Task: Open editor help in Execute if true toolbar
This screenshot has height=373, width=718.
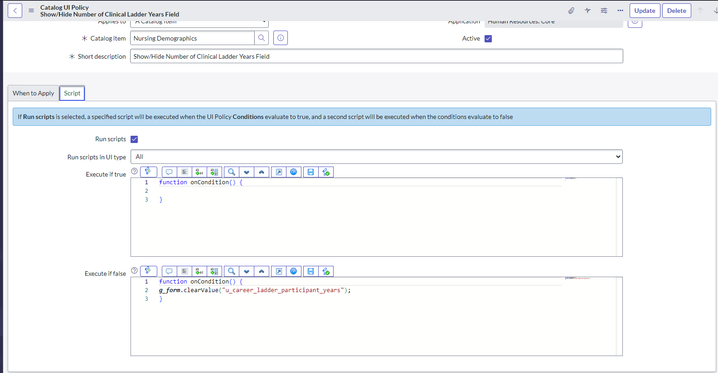Action: pyautogui.click(x=294, y=172)
